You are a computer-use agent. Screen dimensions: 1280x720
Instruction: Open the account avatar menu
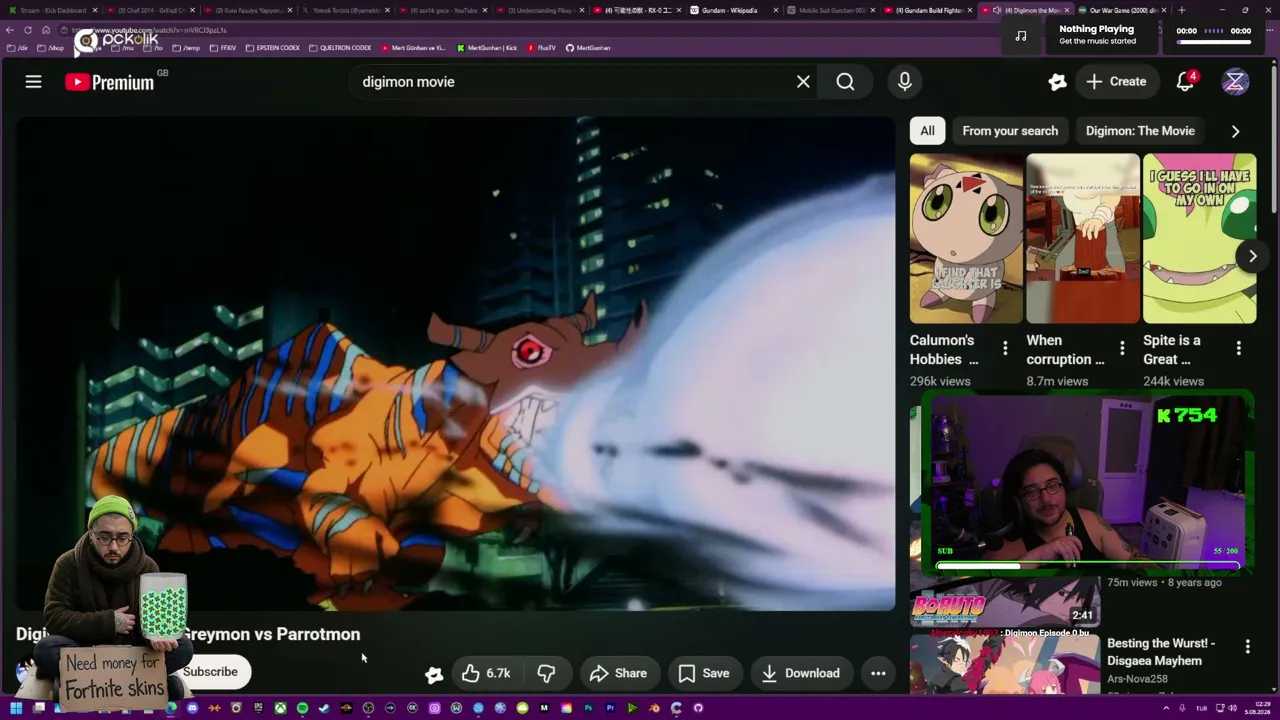point(1235,82)
